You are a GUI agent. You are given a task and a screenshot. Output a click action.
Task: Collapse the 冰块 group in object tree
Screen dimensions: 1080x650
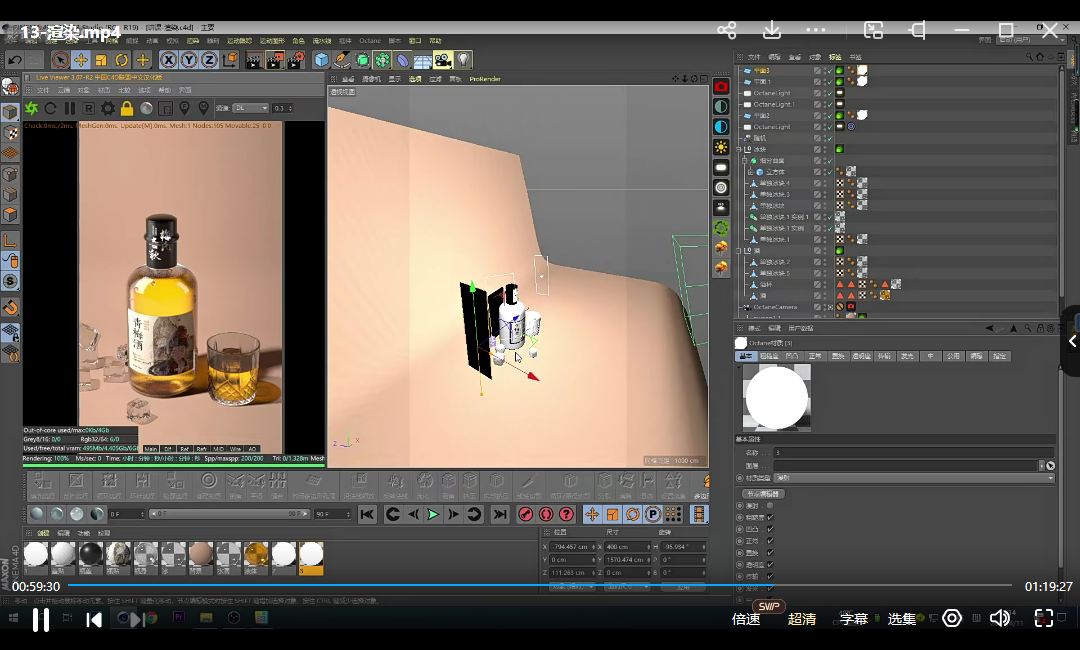[740, 149]
